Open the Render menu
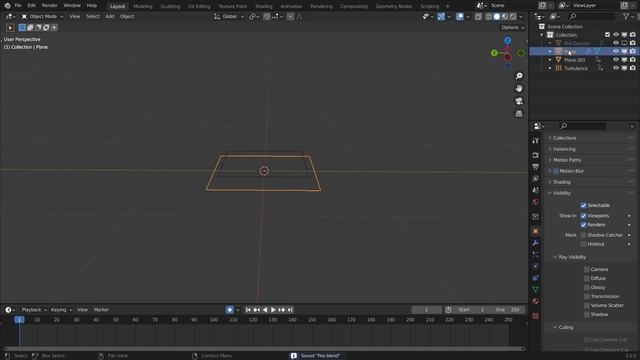 (x=49, y=6)
